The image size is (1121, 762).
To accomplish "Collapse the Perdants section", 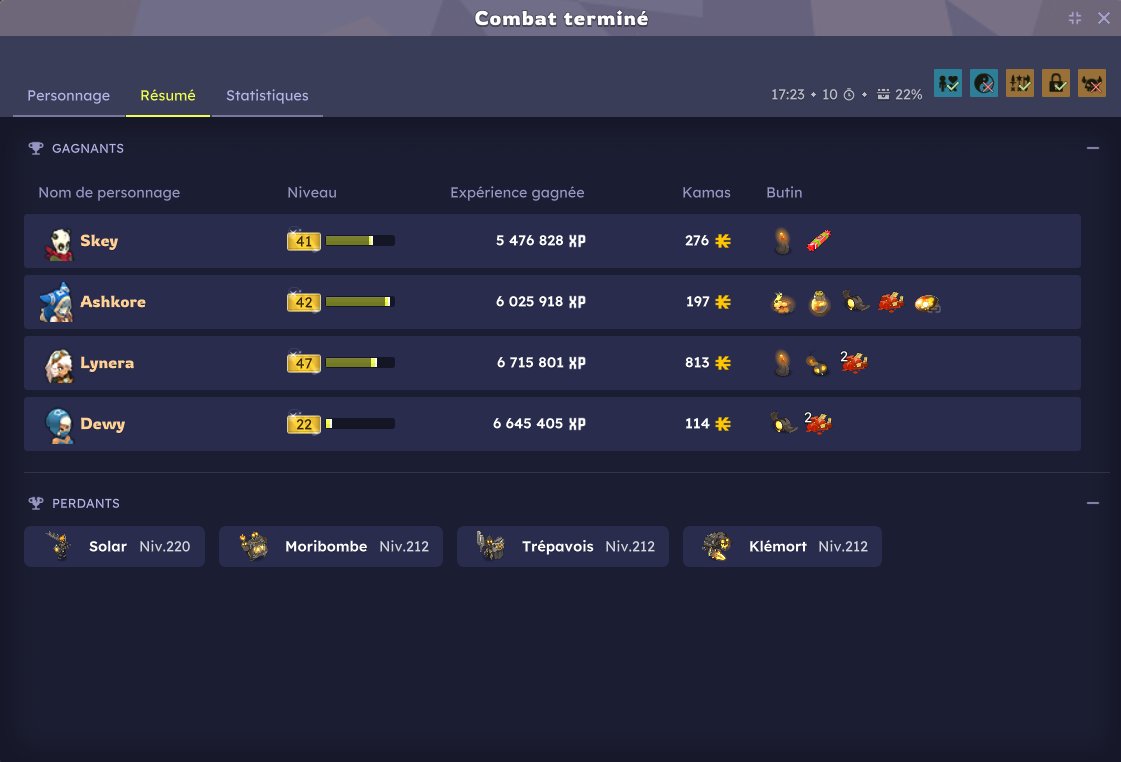I will (1092, 503).
